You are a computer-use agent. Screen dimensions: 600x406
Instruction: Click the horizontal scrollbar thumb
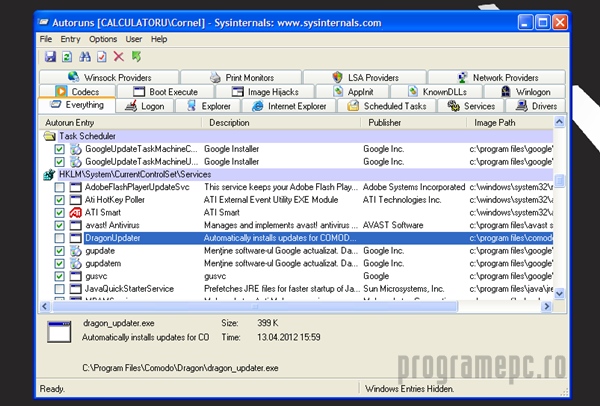pos(255,306)
